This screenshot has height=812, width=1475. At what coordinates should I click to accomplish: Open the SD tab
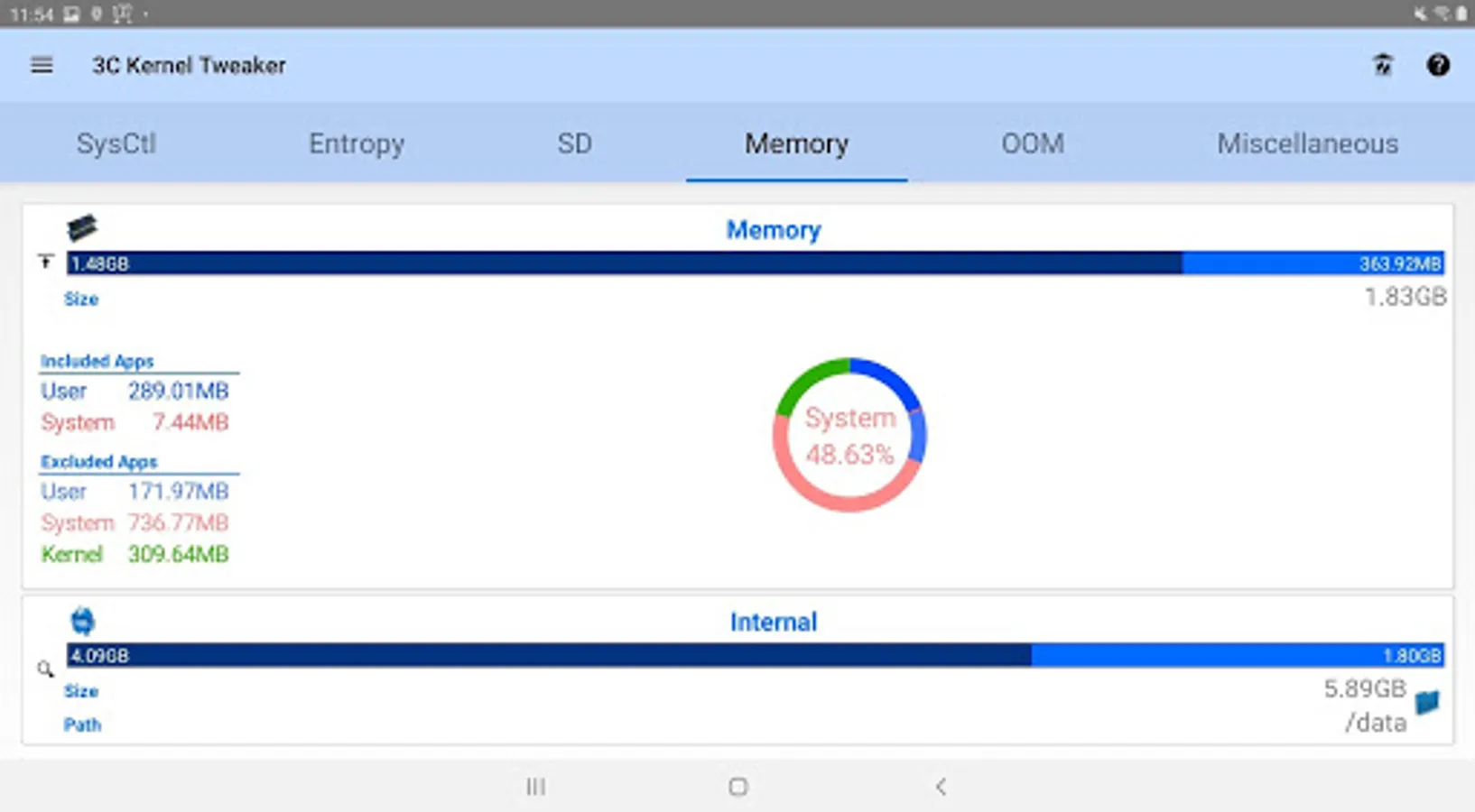point(574,143)
